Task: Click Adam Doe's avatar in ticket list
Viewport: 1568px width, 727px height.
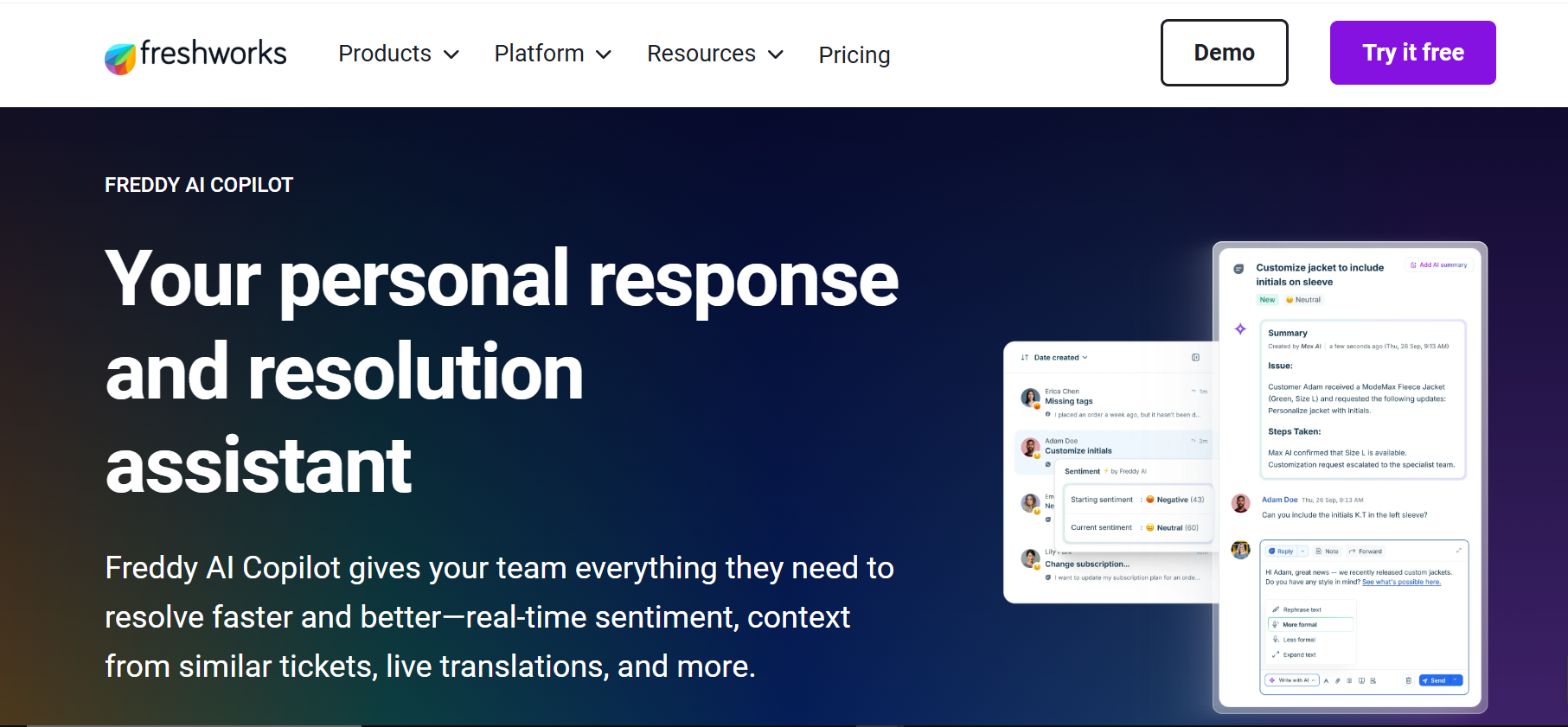Action: click(1030, 448)
